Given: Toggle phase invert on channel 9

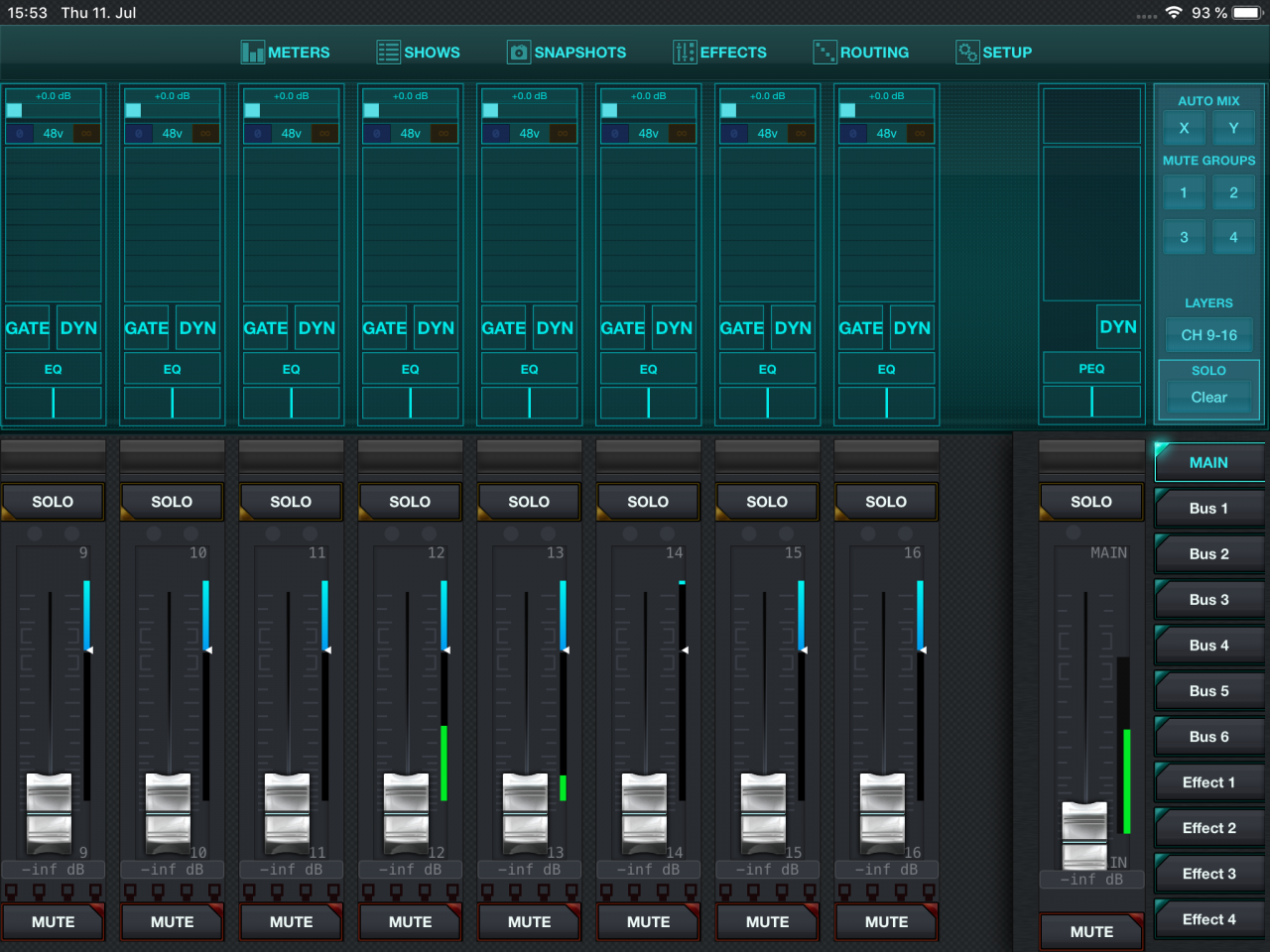Looking at the screenshot, I should pos(20,133).
